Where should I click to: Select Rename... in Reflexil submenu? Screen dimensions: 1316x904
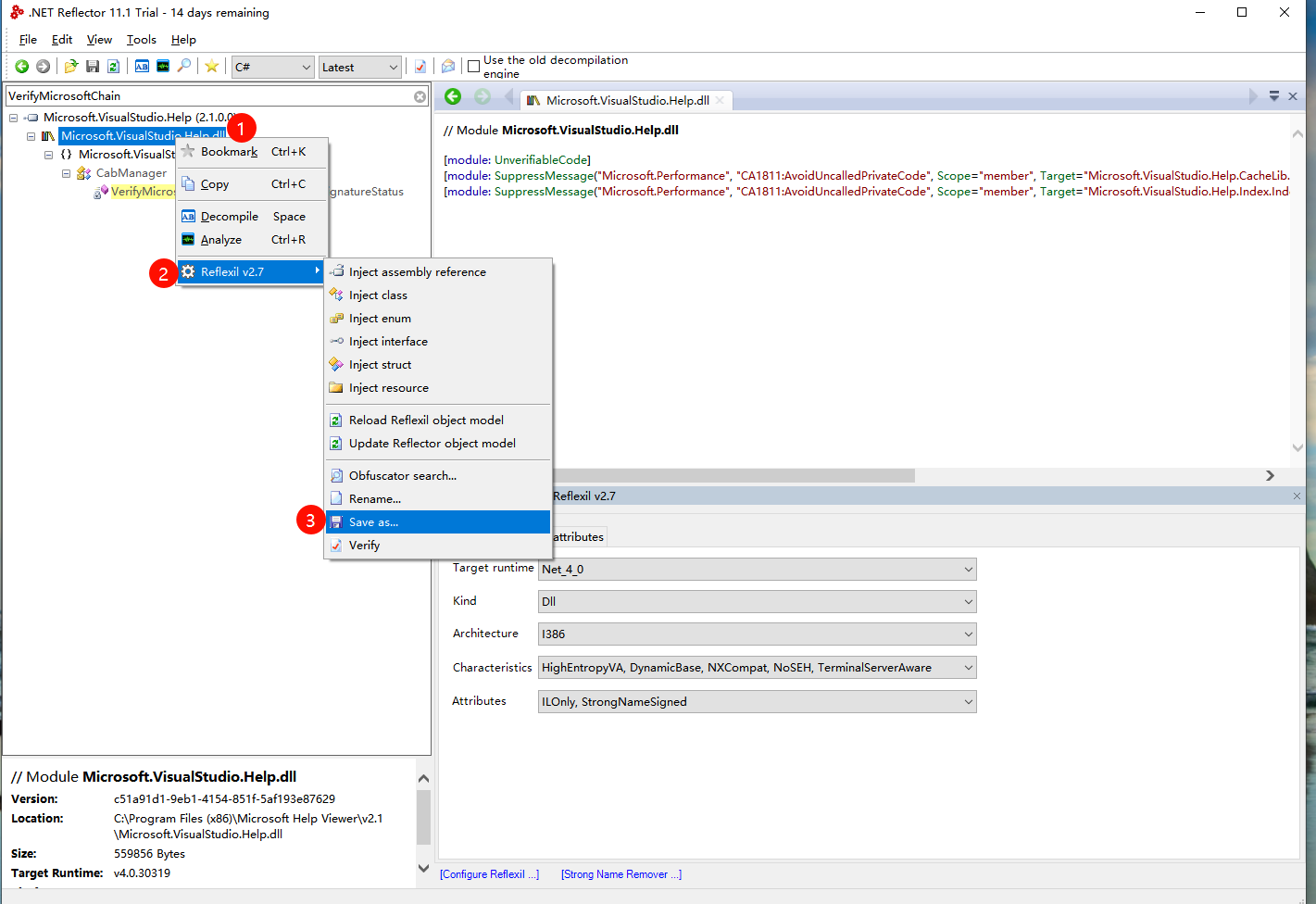(x=438, y=499)
